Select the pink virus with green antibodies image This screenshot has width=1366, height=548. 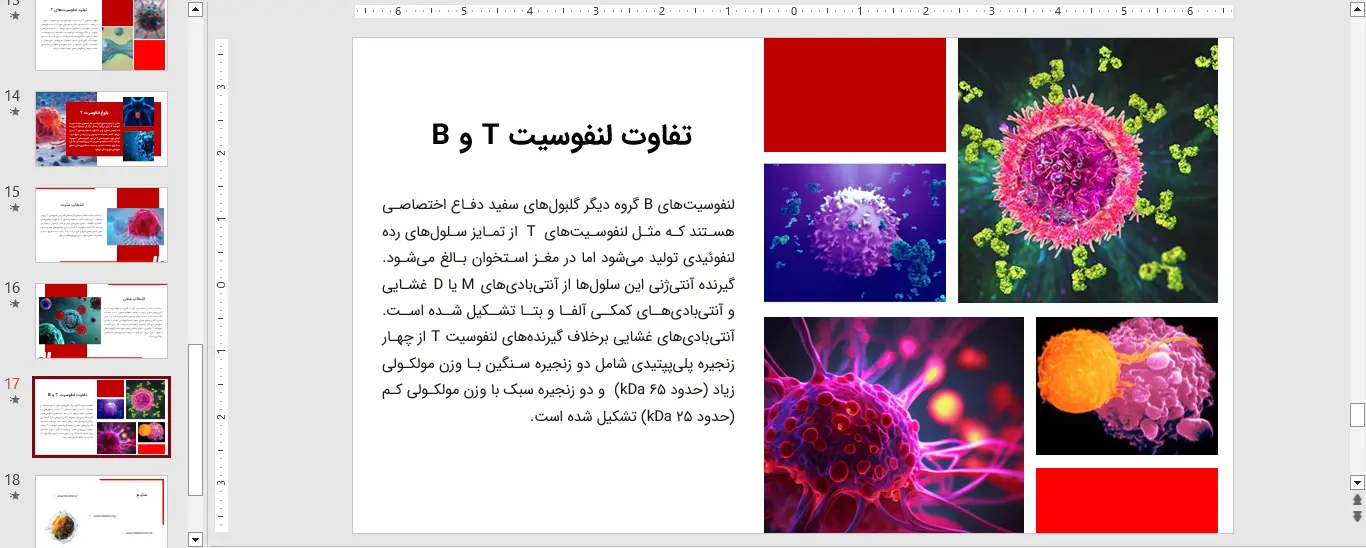(x=1087, y=170)
